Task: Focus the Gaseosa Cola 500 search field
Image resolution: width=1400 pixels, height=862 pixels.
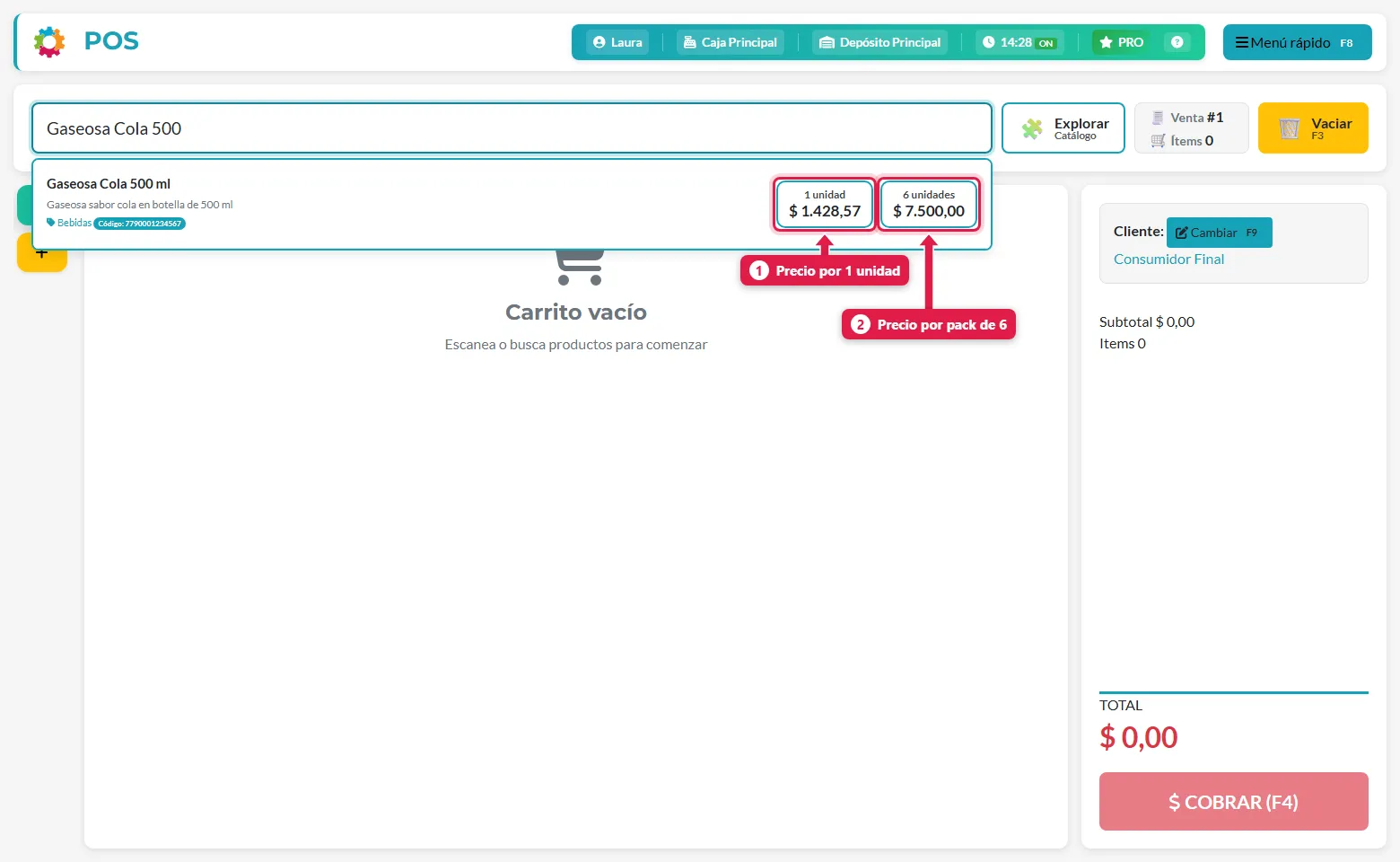Action: 512,128
